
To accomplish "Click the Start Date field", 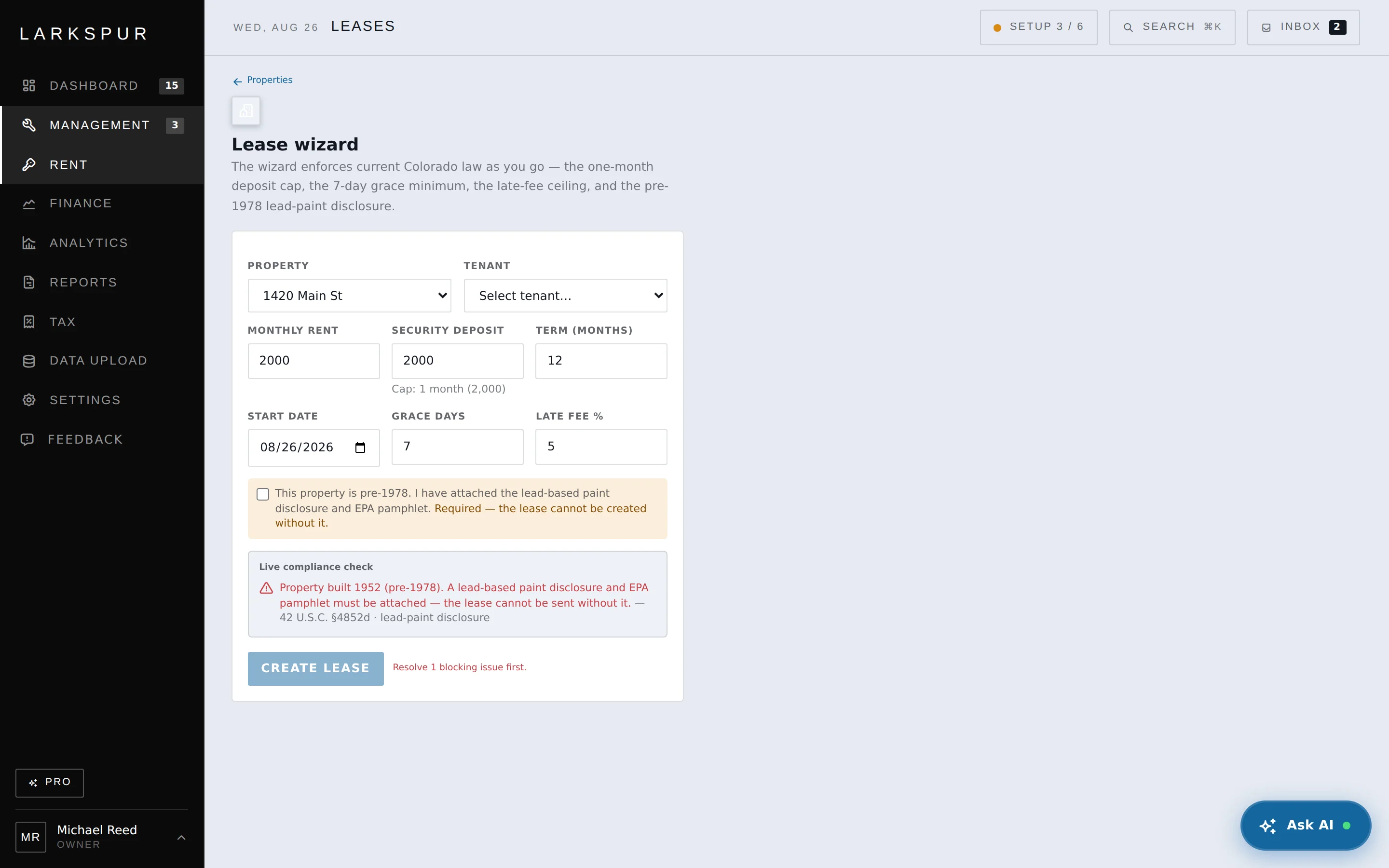I will click(x=313, y=448).
